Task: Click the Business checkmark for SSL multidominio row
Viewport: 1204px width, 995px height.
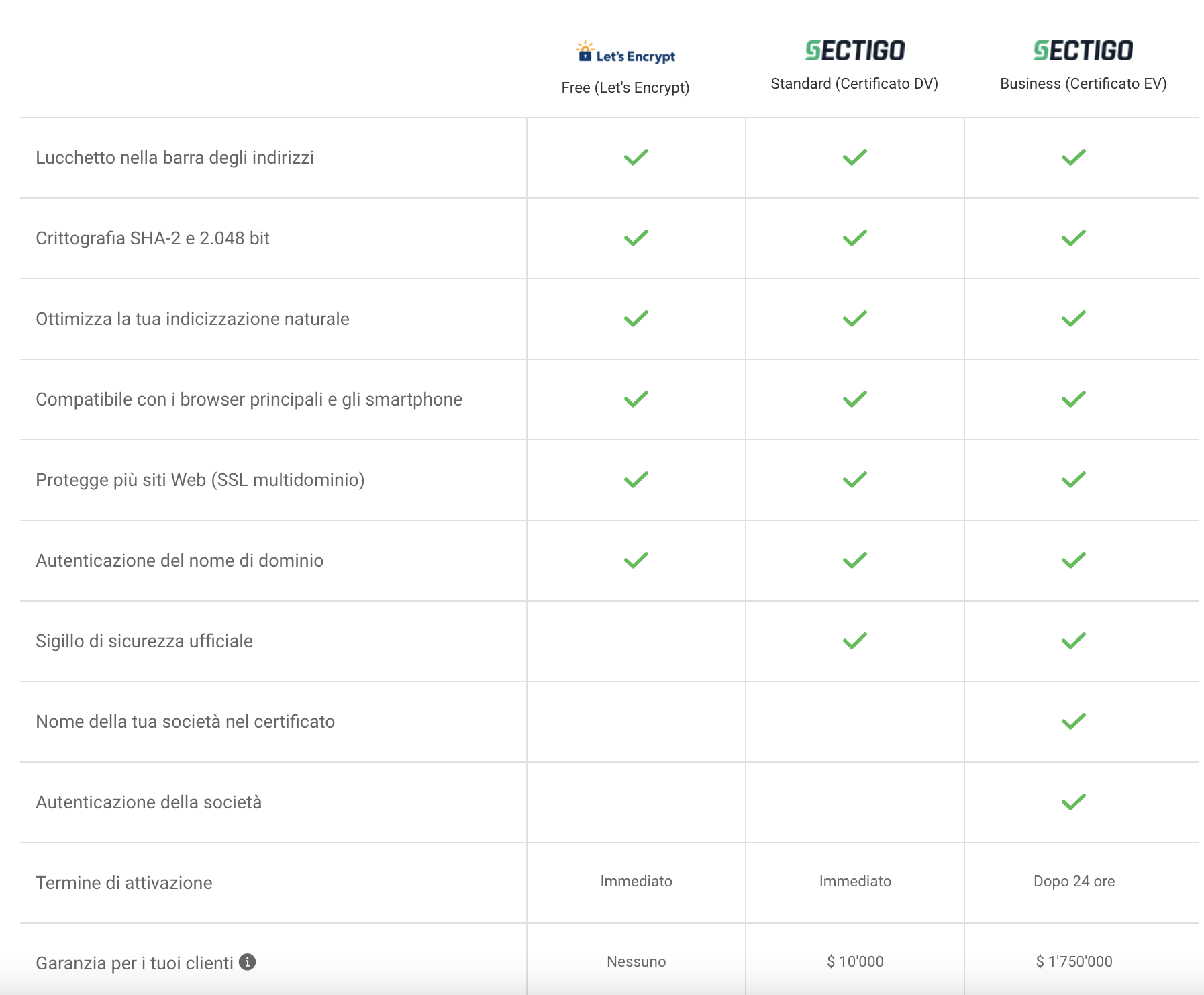Action: (1073, 479)
